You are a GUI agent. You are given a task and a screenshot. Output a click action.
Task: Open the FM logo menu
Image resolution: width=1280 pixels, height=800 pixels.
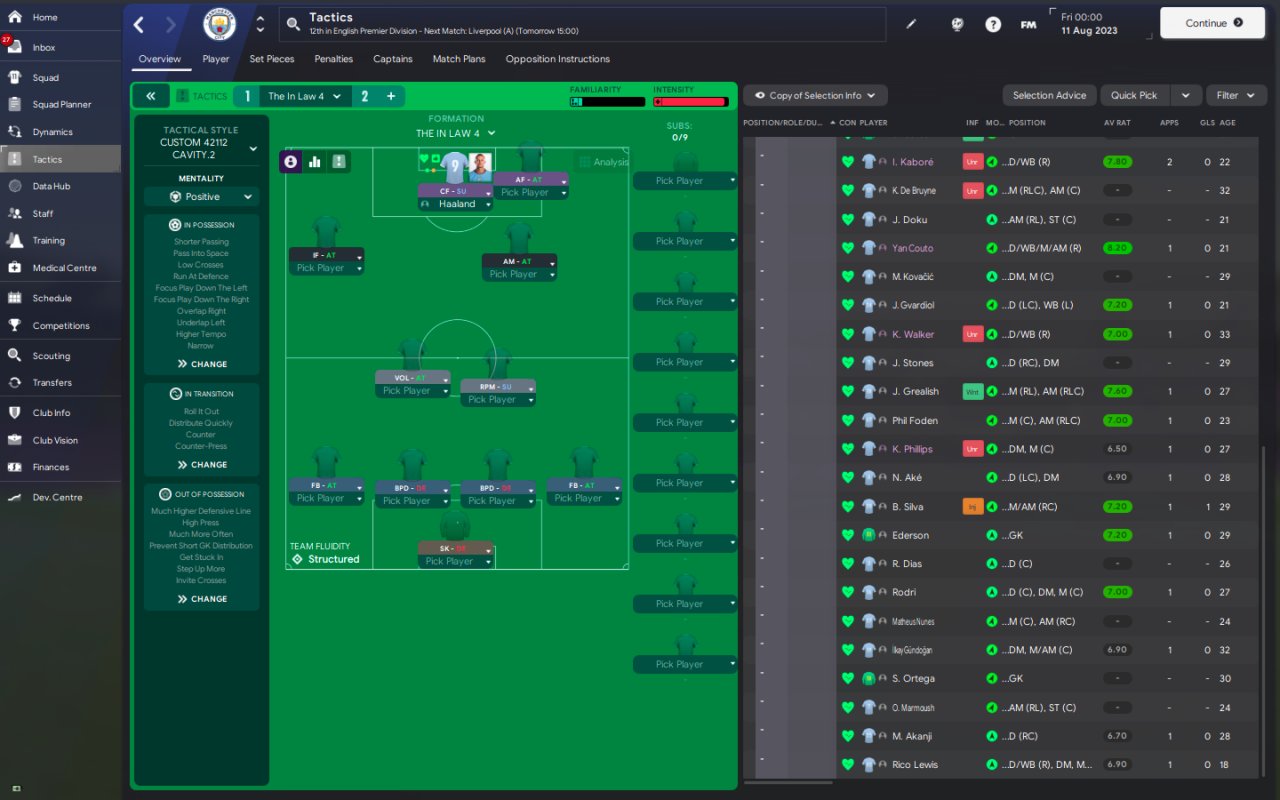(1028, 24)
